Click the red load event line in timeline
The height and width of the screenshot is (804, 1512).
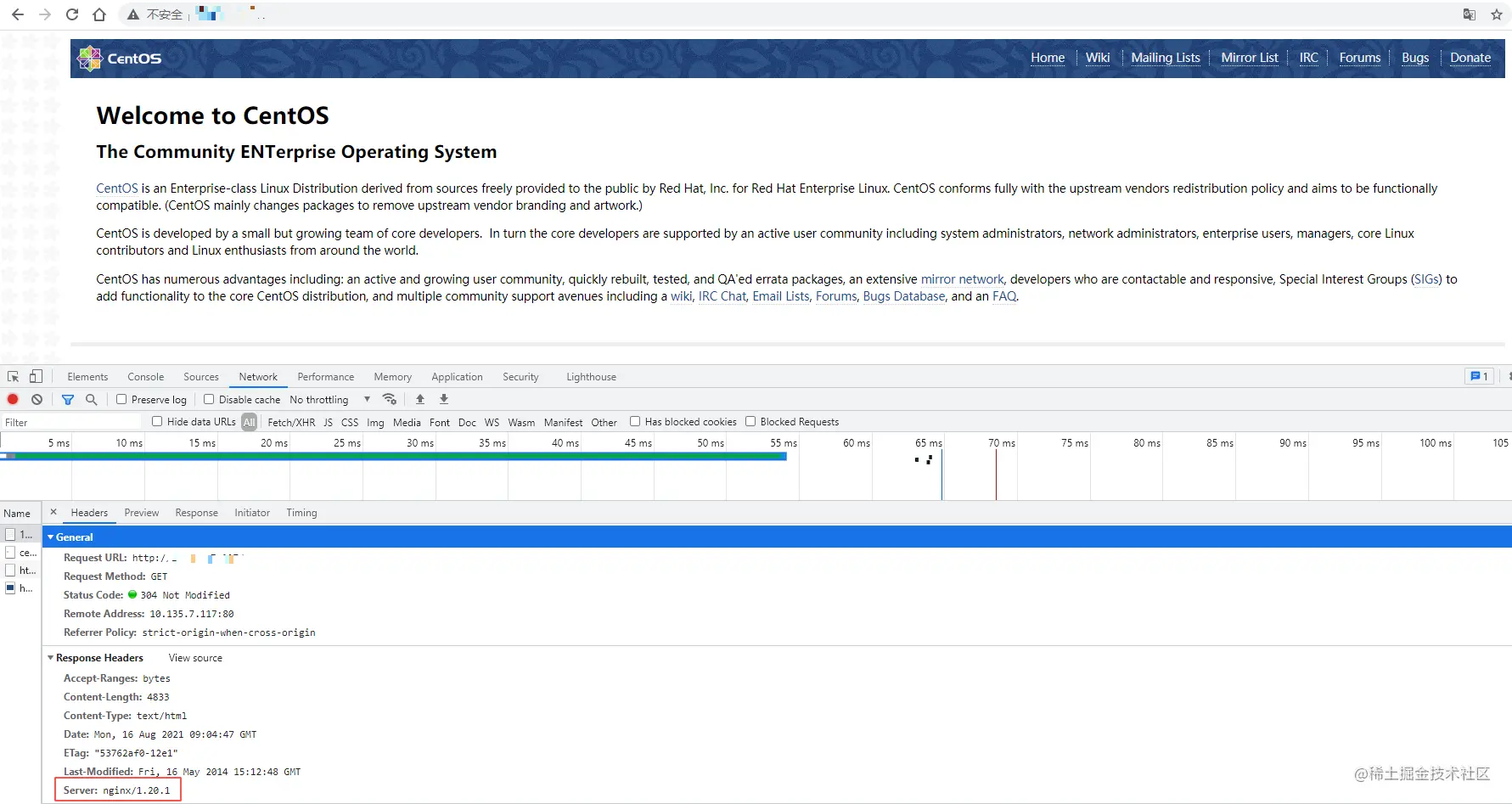pos(996,474)
